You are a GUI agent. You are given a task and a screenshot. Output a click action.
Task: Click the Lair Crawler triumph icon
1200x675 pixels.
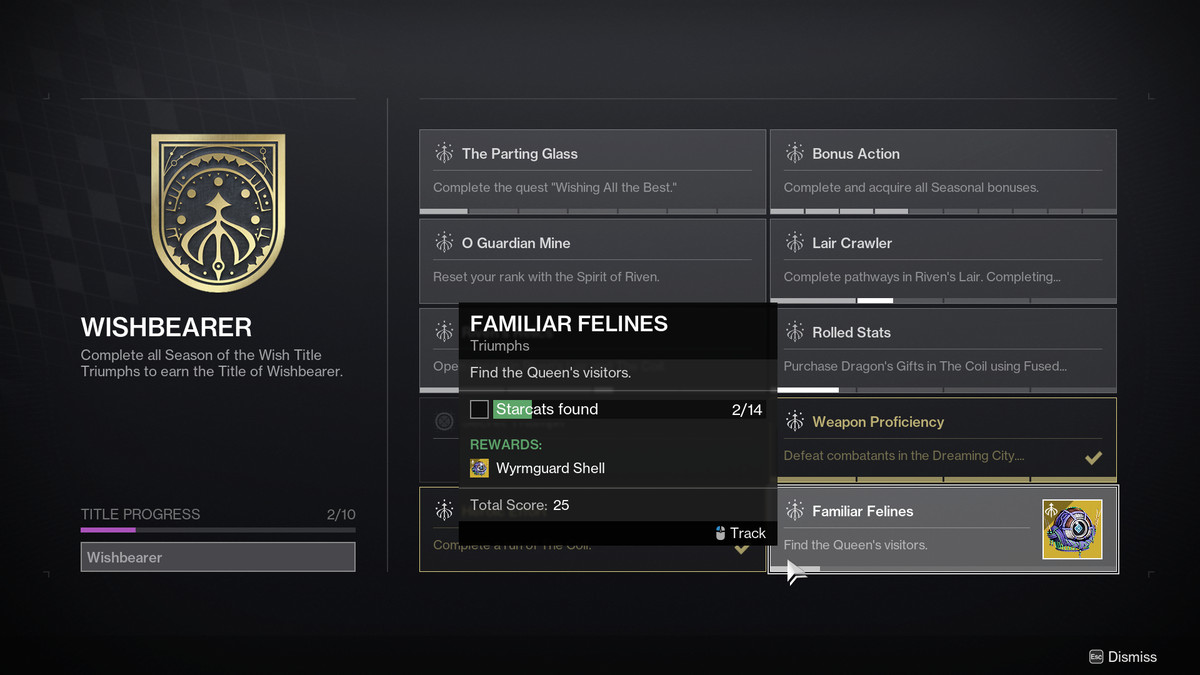[x=795, y=243]
